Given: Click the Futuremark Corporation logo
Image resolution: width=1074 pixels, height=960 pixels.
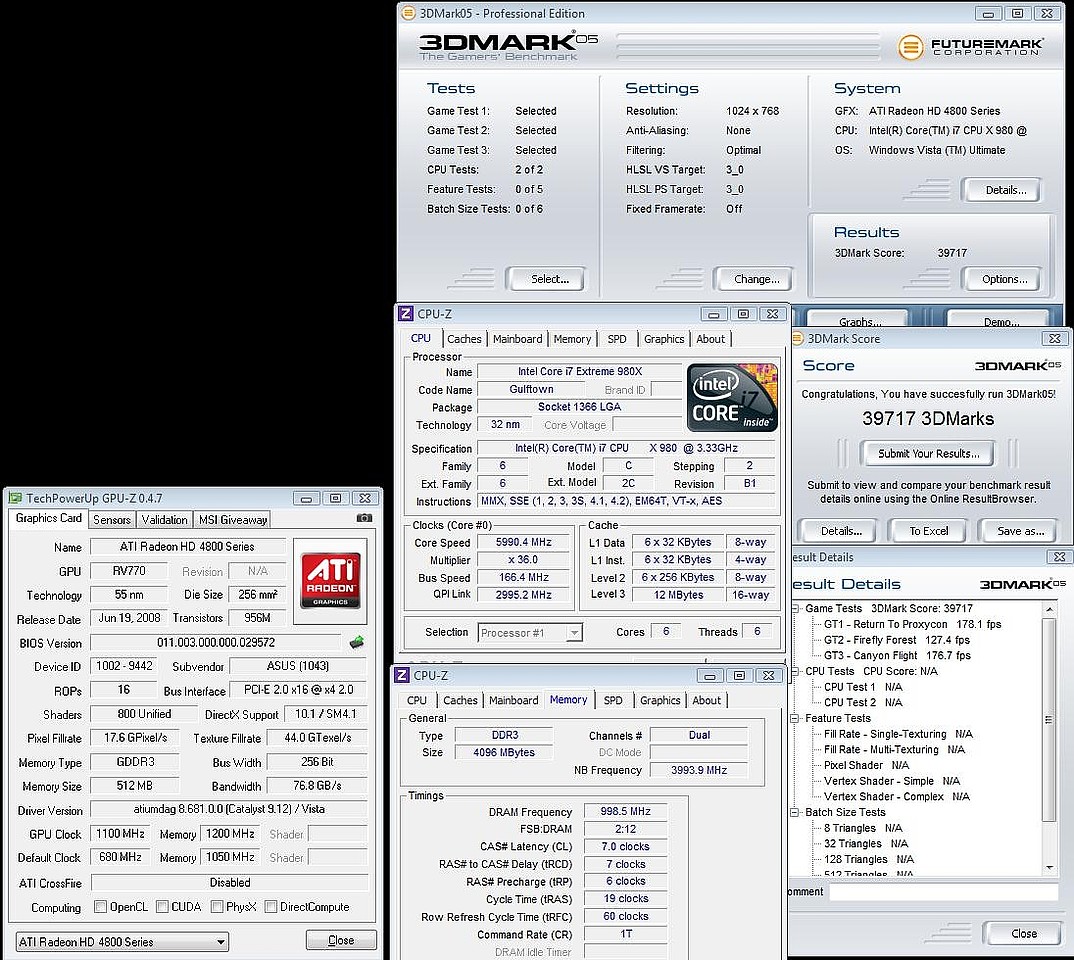Looking at the screenshot, I should point(970,47).
